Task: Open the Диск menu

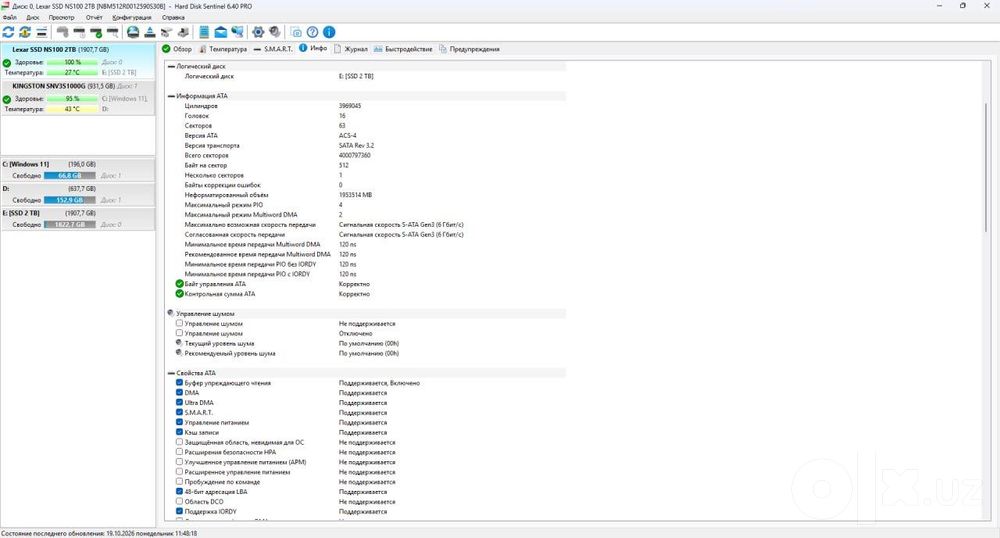Action: (33, 17)
